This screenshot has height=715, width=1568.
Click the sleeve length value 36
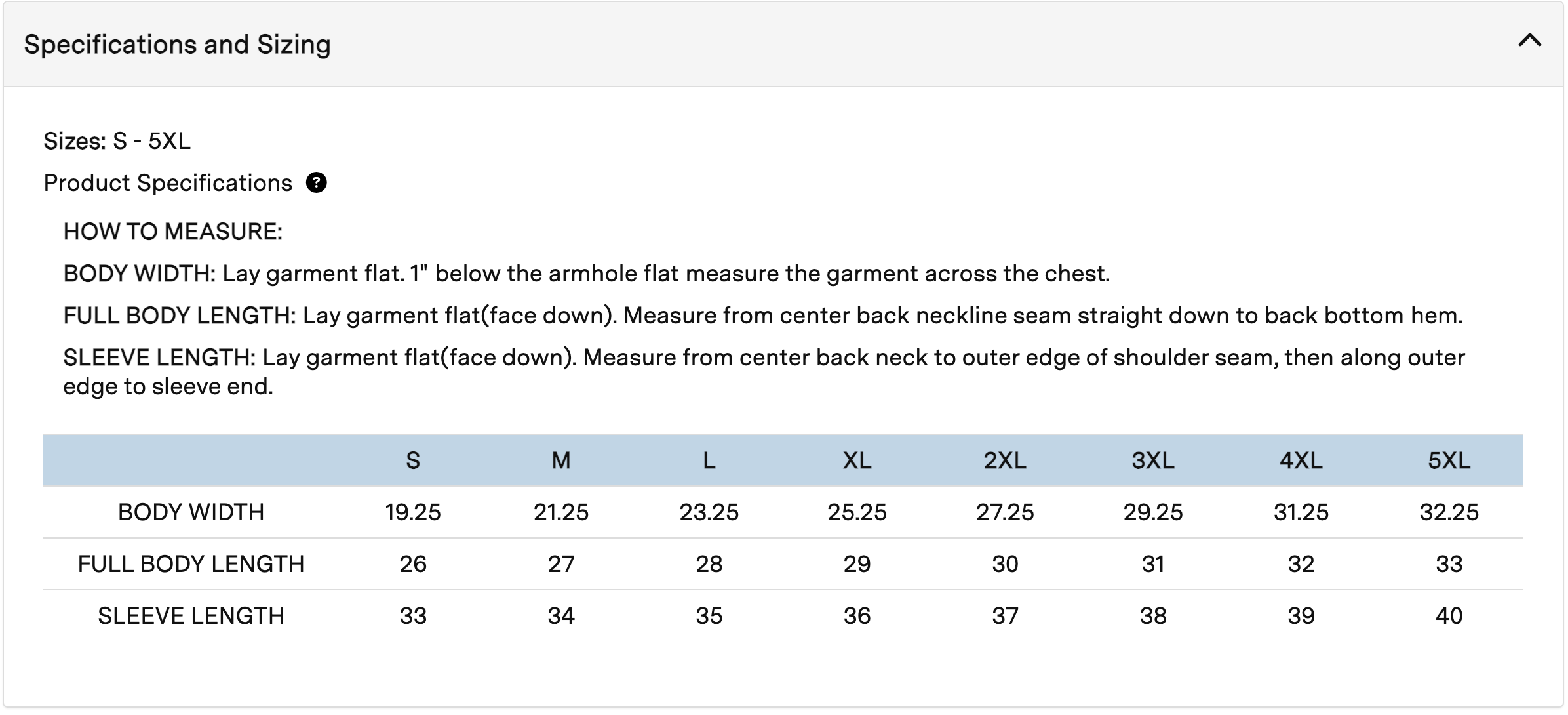[x=857, y=616]
